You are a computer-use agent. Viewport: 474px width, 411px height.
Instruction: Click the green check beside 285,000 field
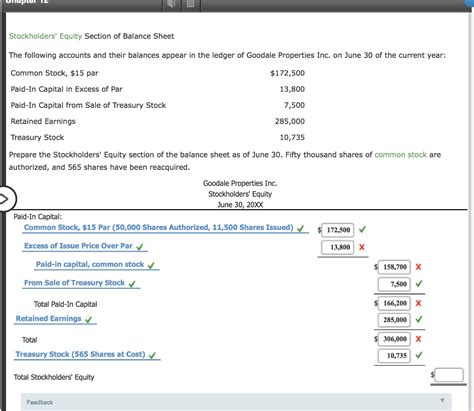[419, 319]
